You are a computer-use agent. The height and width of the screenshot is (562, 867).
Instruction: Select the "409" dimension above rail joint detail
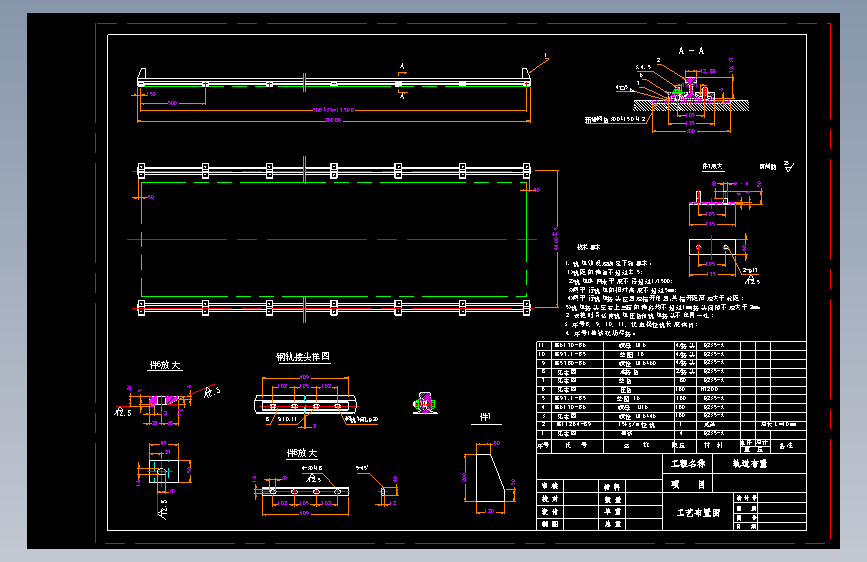pyautogui.click(x=304, y=377)
